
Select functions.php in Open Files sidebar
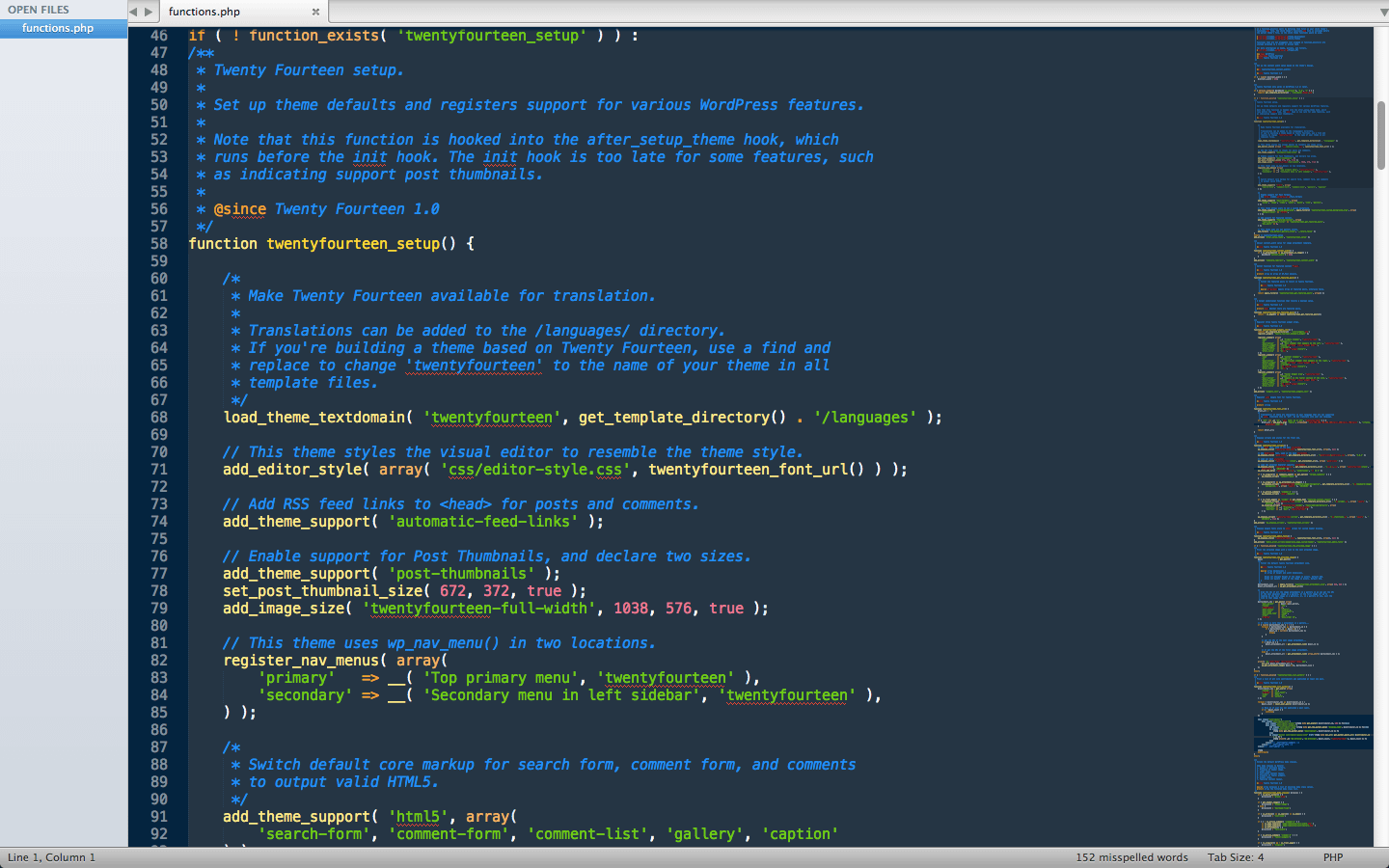pos(58,28)
